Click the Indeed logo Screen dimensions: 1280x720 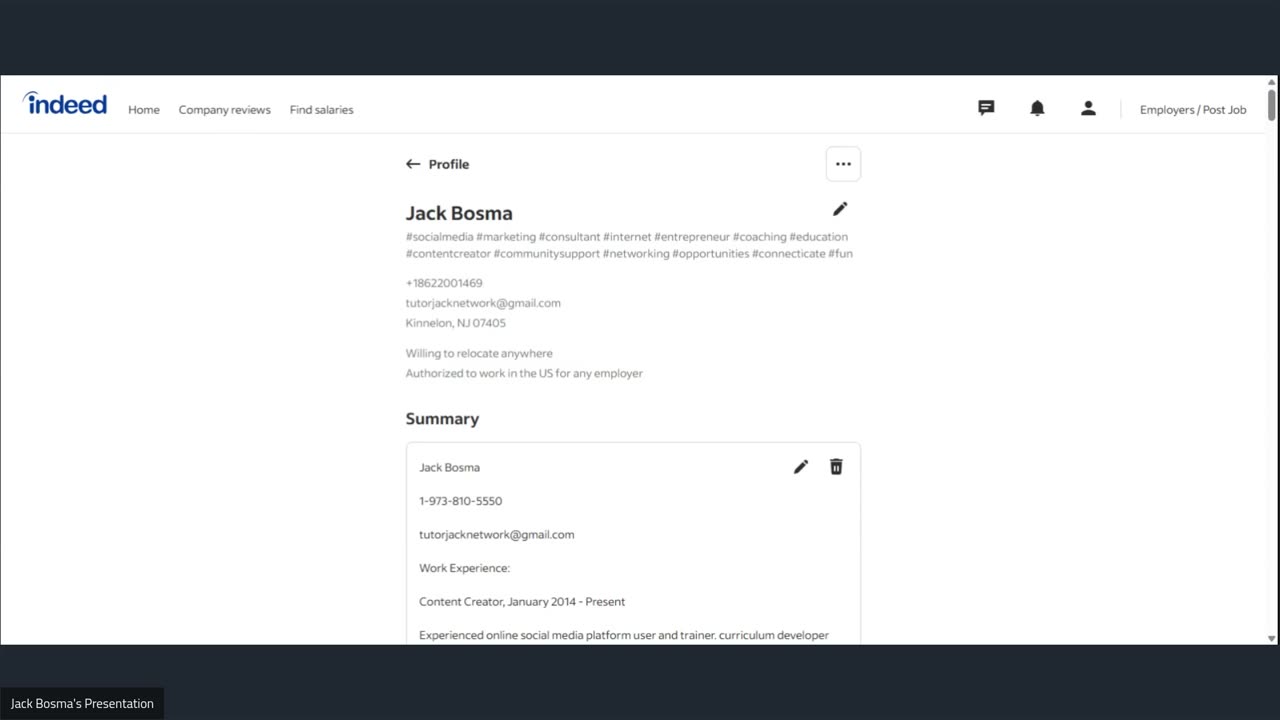pyautogui.click(x=65, y=104)
